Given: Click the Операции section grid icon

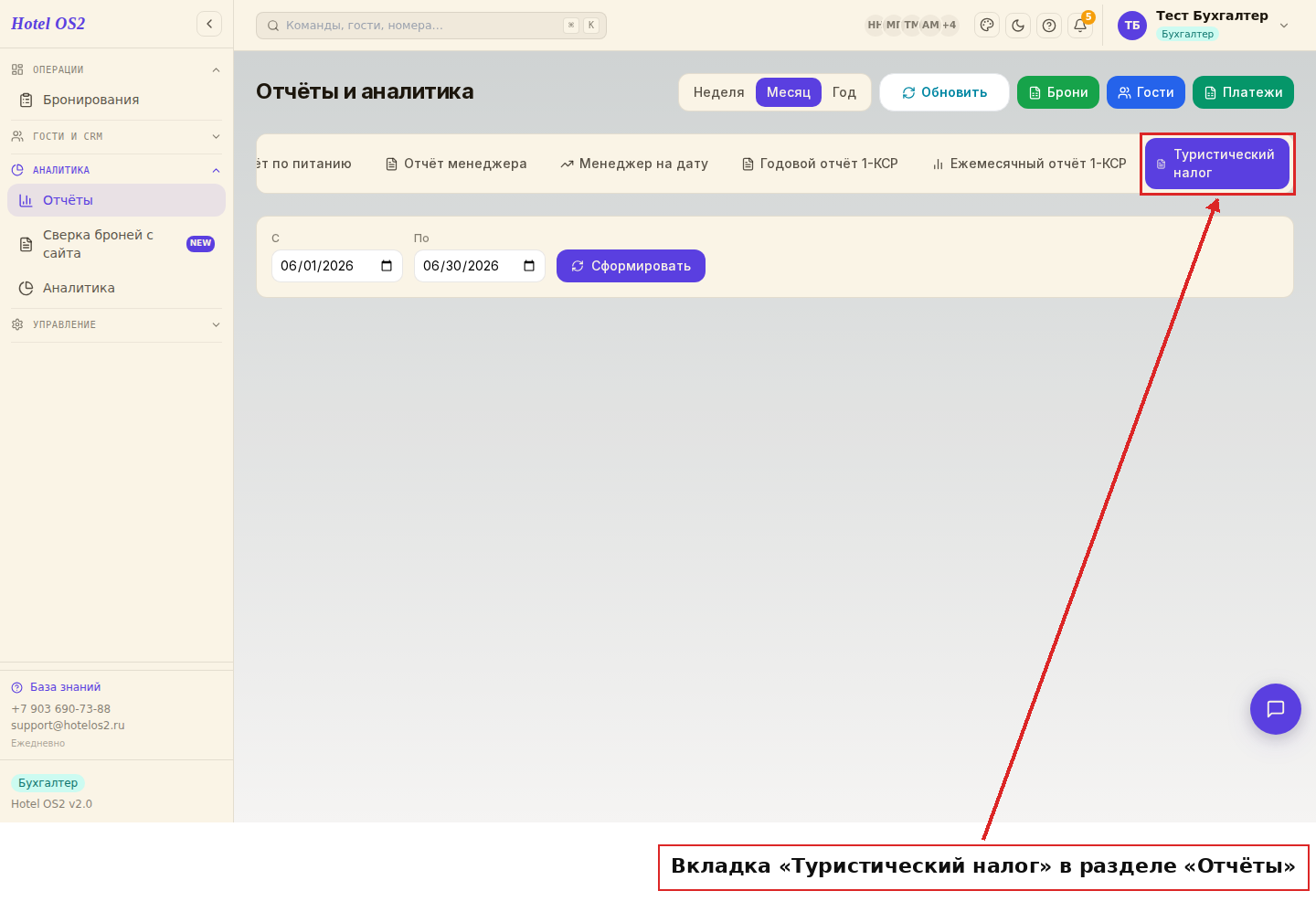Looking at the screenshot, I should tap(17, 69).
